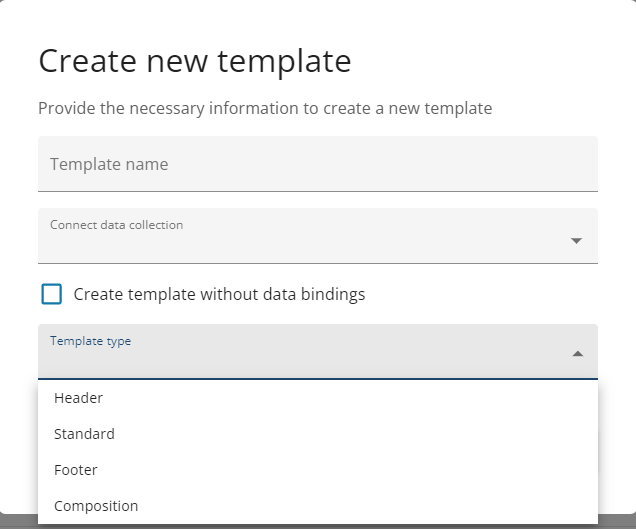Viewport: 636px width, 529px height.
Task: Click the dialog description text below the title
Action: tap(265, 108)
